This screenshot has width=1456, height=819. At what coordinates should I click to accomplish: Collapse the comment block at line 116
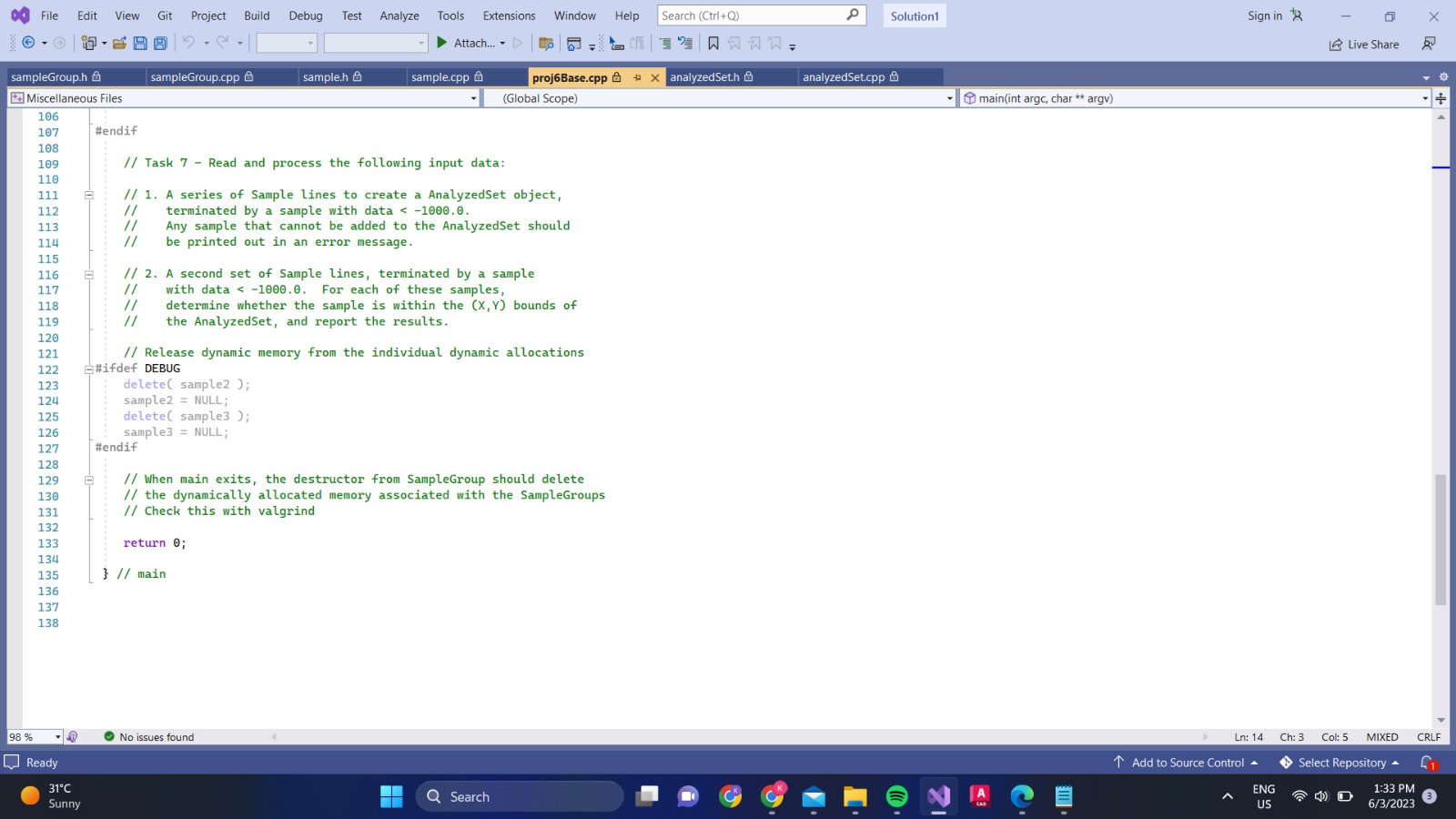[89, 274]
